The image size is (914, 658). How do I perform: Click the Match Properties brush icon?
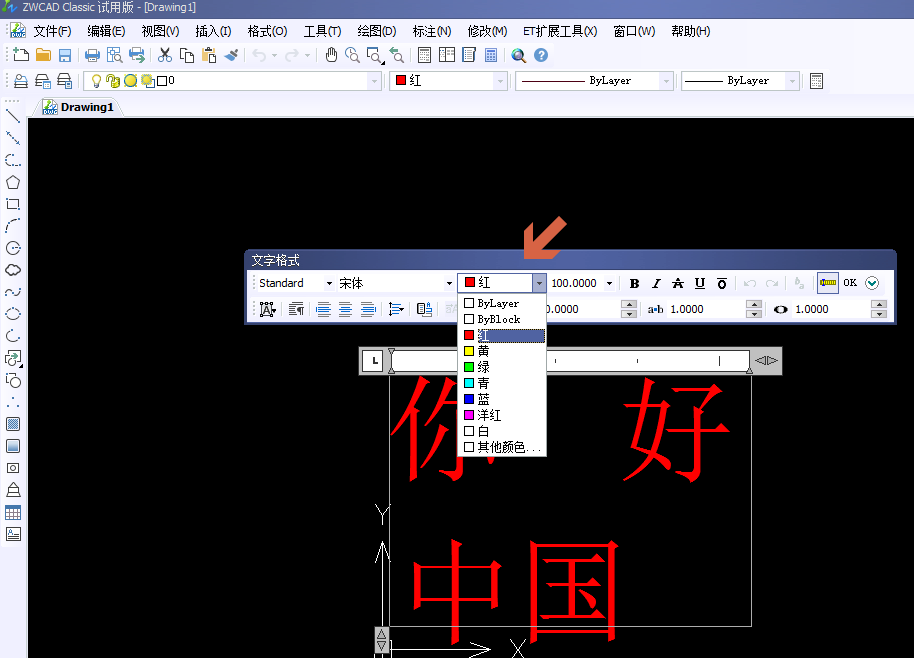[231, 55]
